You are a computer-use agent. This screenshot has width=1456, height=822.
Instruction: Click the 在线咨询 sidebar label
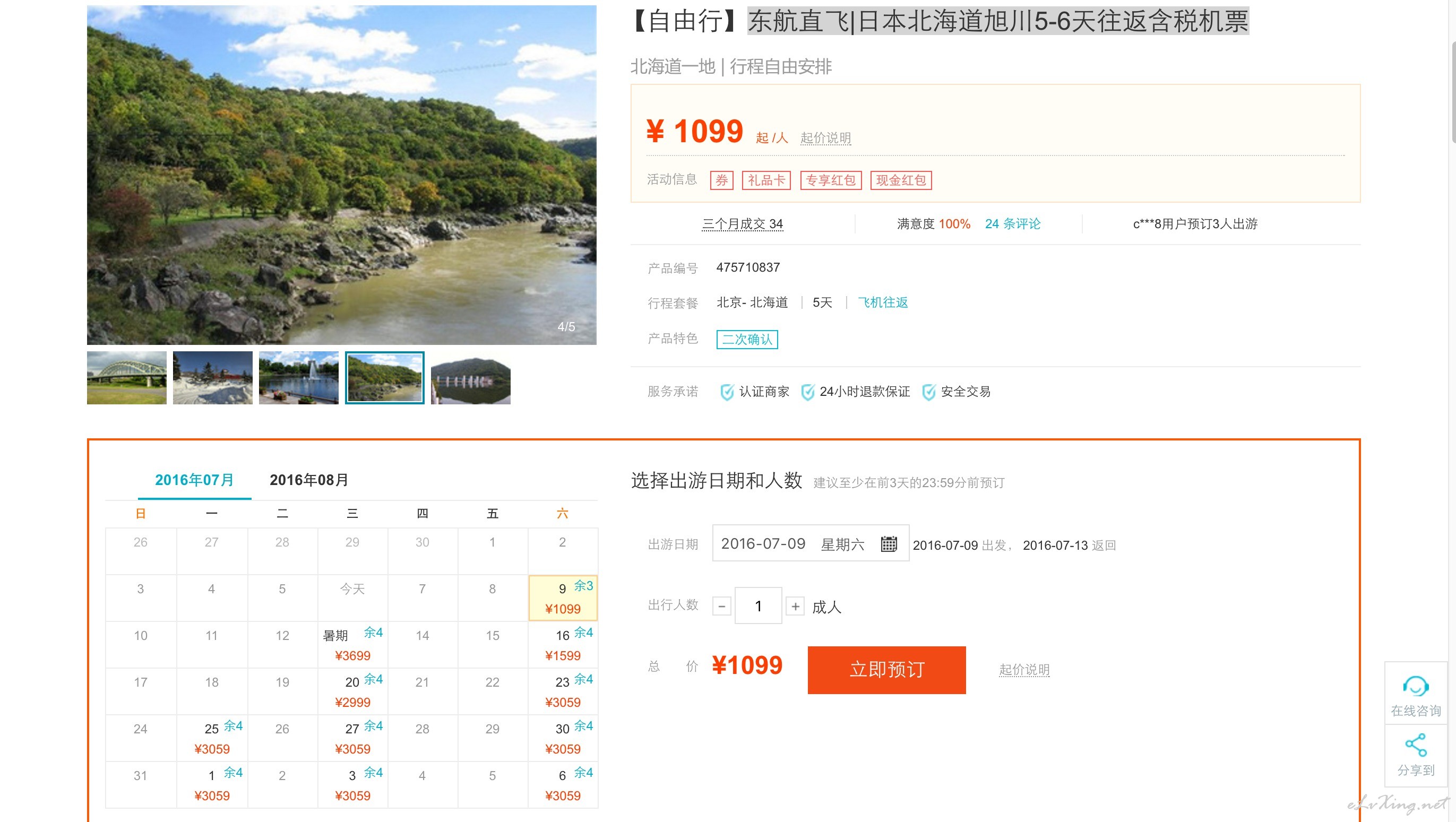pos(1415,711)
